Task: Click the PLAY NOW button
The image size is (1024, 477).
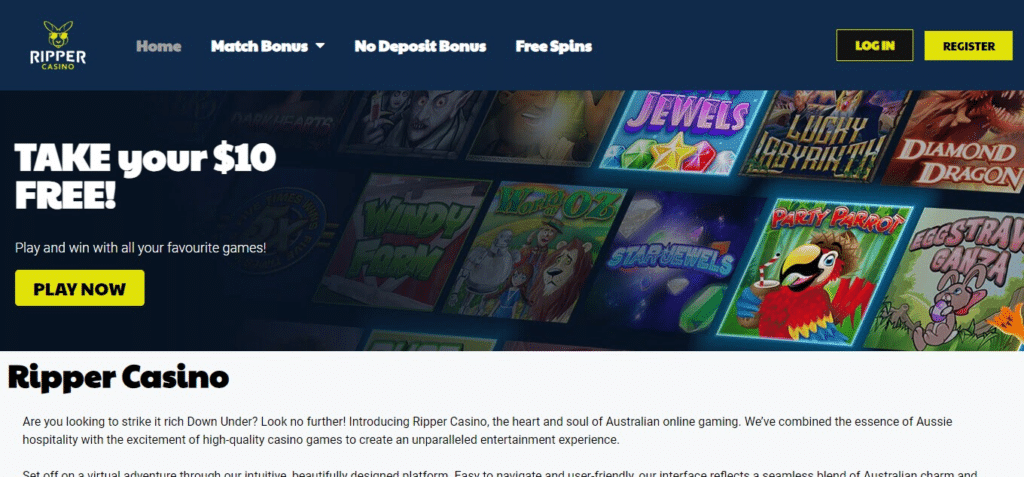Action: [x=80, y=288]
